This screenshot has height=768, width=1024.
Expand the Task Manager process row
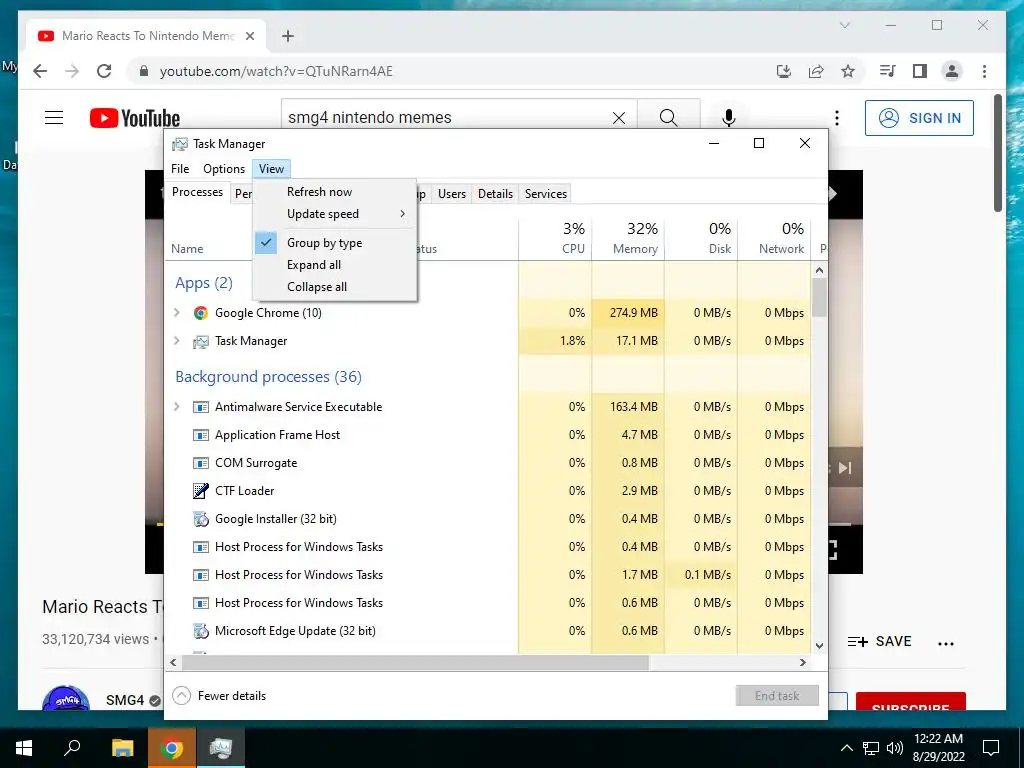[x=176, y=341]
